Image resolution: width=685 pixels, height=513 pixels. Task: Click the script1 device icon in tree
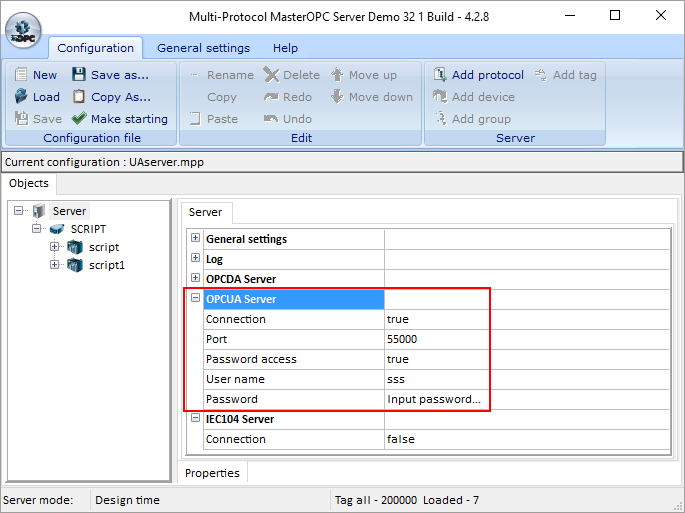point(75,265)
